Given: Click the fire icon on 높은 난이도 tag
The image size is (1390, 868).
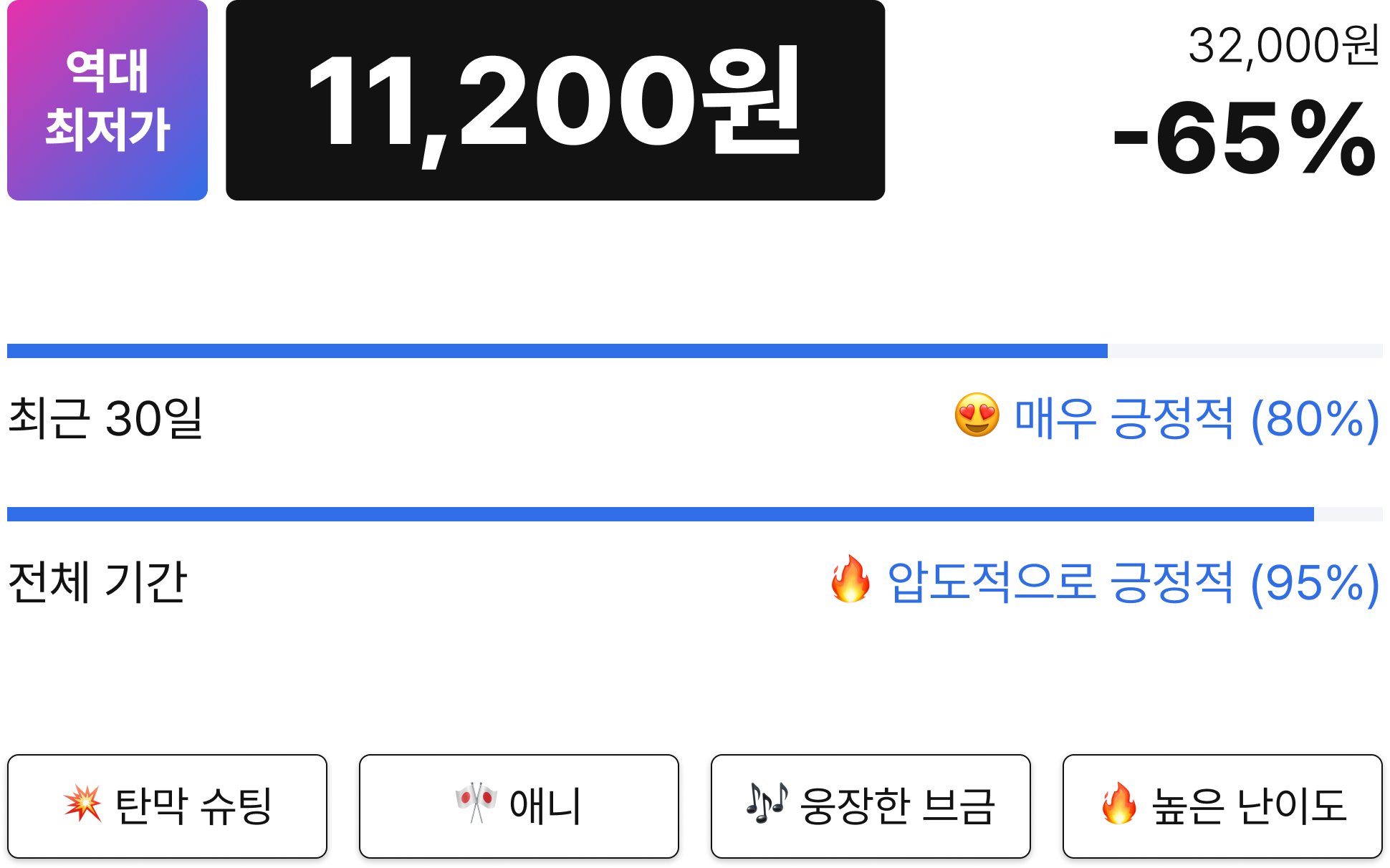Looking at the screenshot, I should 1119,803.
